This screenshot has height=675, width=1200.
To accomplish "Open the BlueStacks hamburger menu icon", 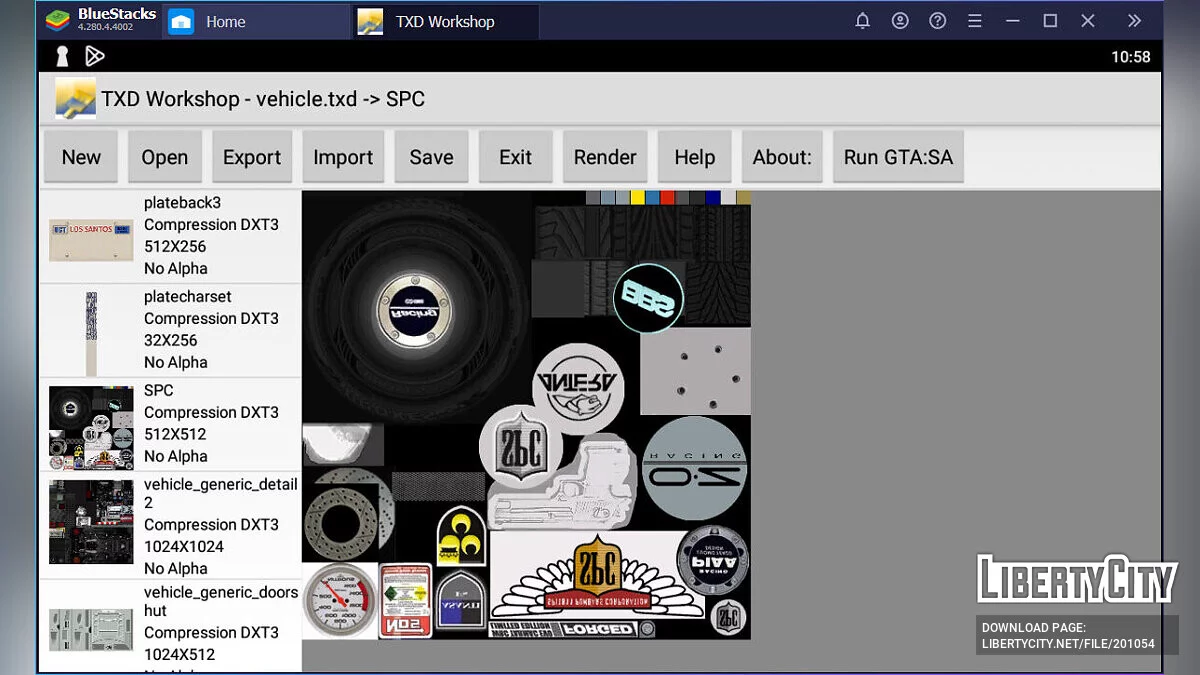I will 975,21.
